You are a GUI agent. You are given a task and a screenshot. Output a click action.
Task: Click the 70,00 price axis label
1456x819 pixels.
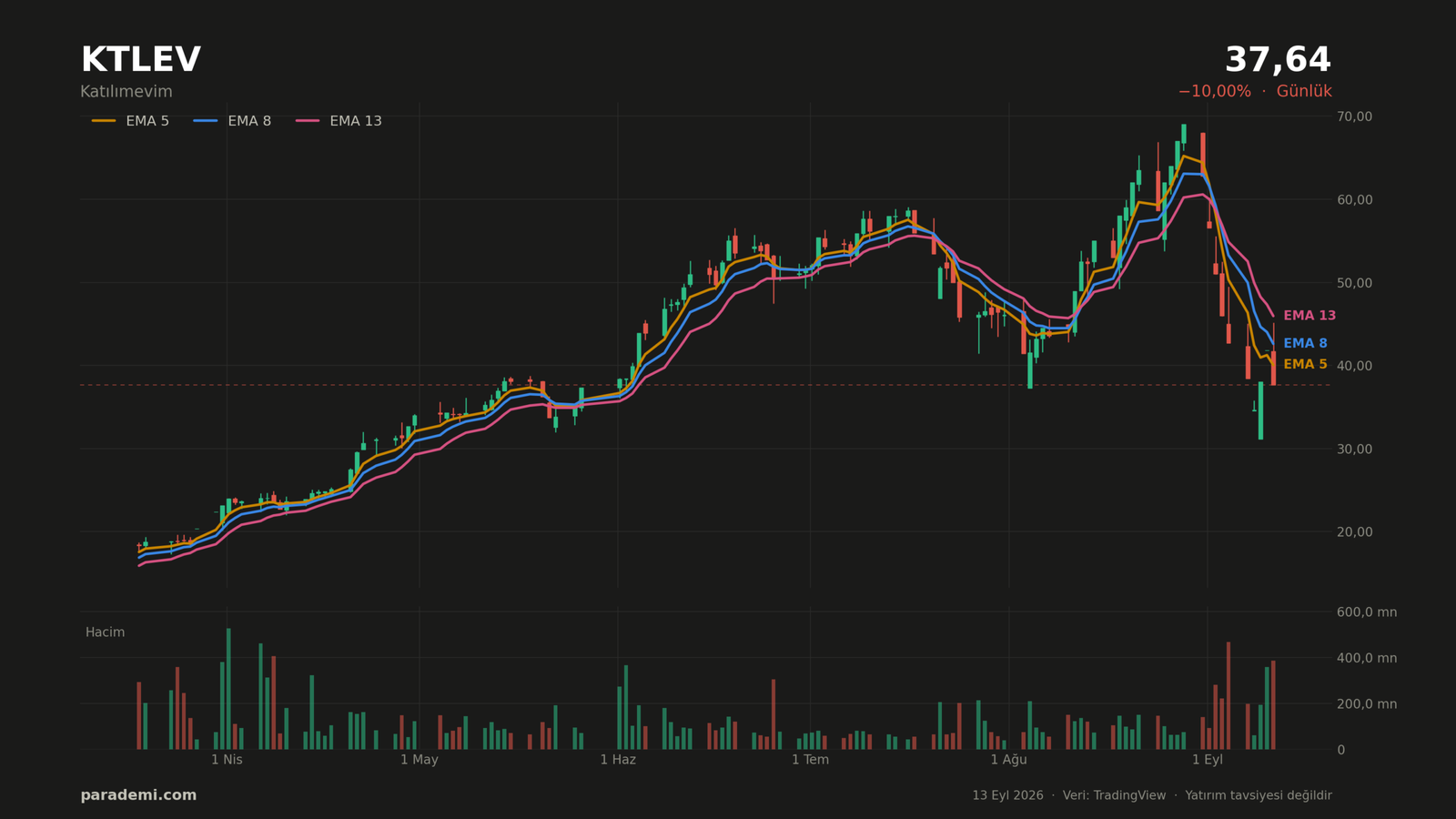pyautogui.click(x=1354, y=116)
